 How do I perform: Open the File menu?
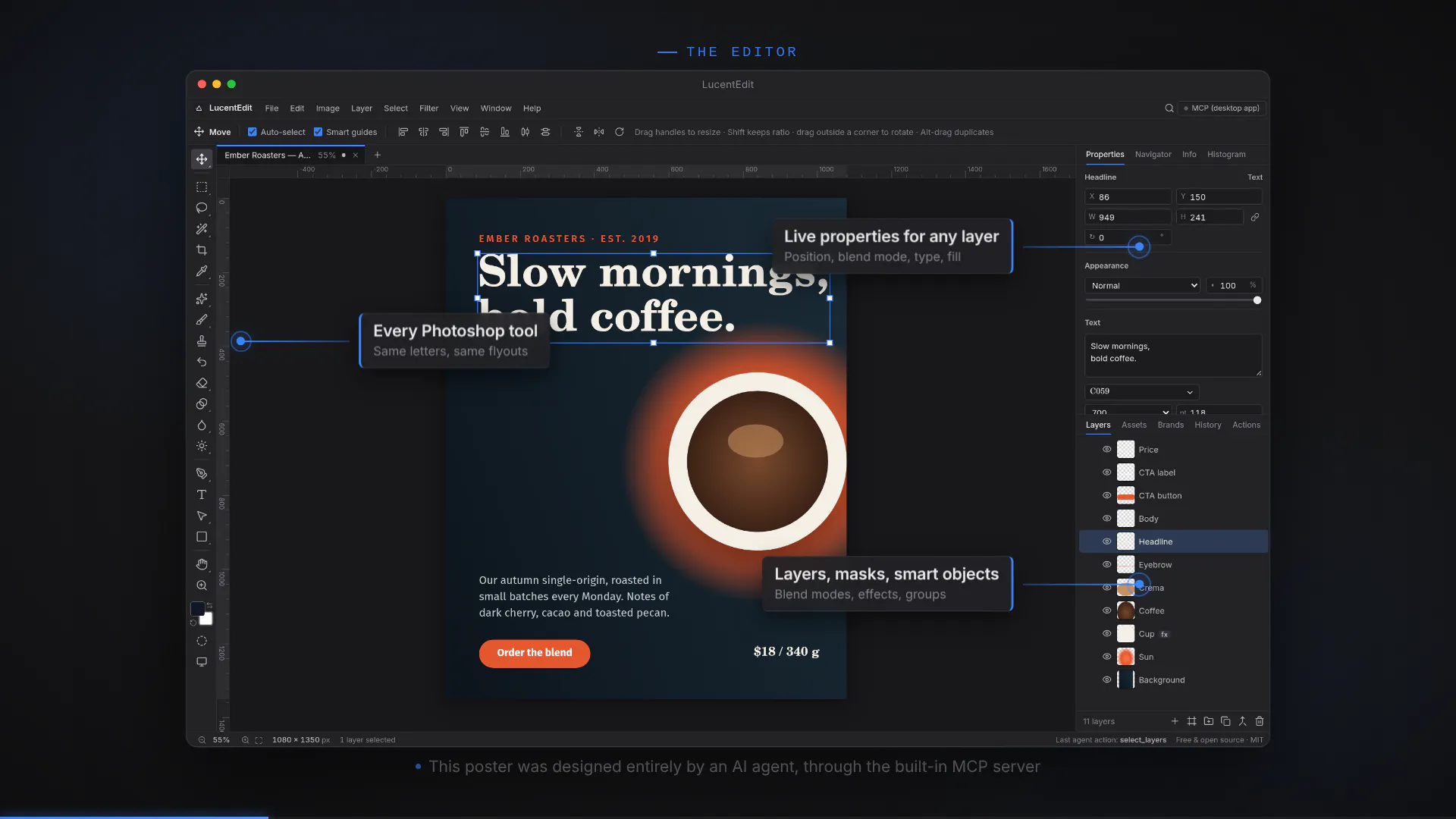coord(271,108)
